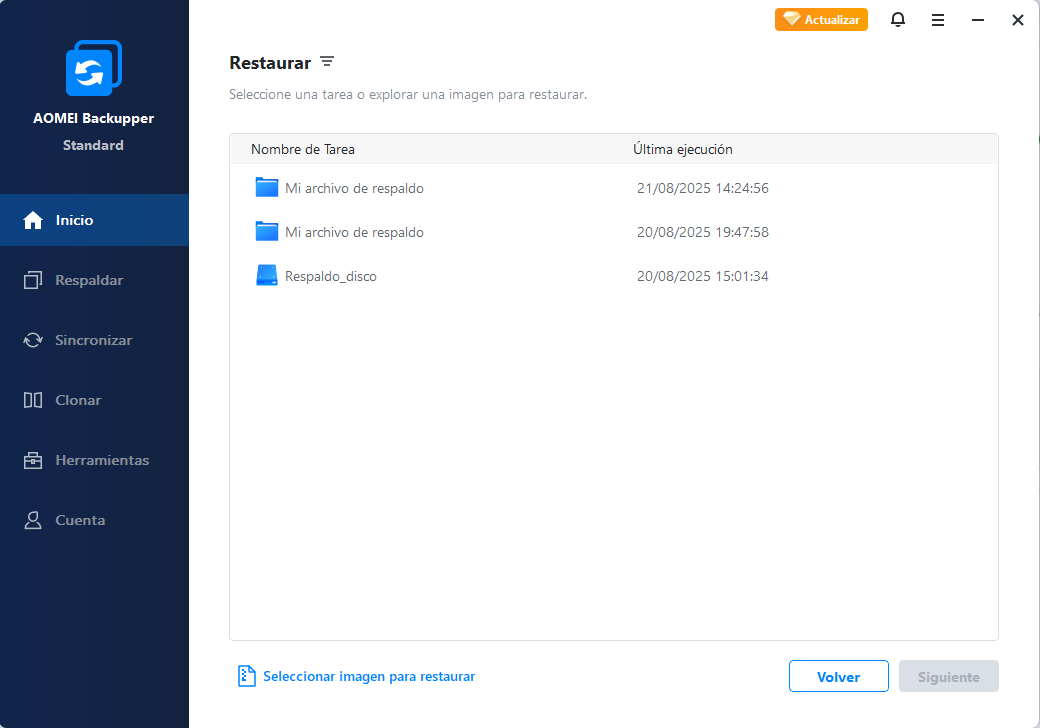
Task: Select the Respaldo_disco backup task
Action: point(331,276)
